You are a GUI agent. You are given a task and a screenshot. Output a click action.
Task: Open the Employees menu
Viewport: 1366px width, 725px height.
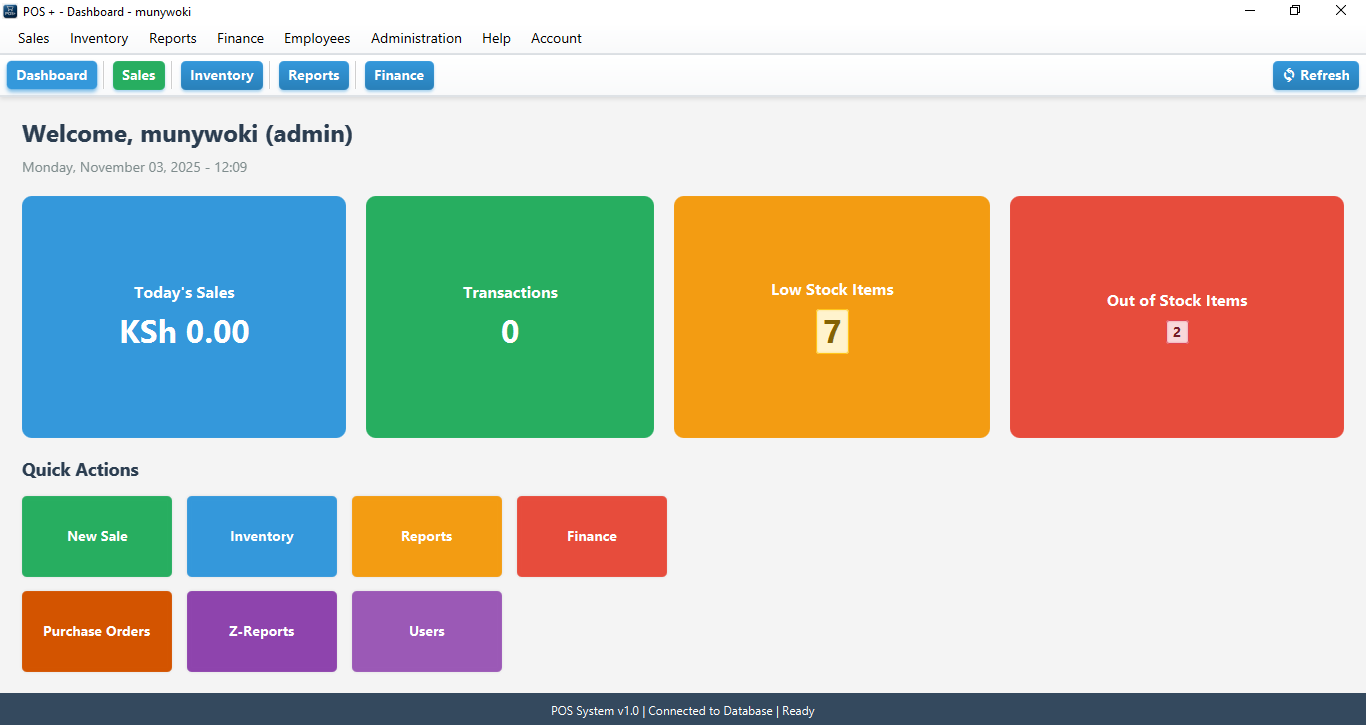(317, 38)
